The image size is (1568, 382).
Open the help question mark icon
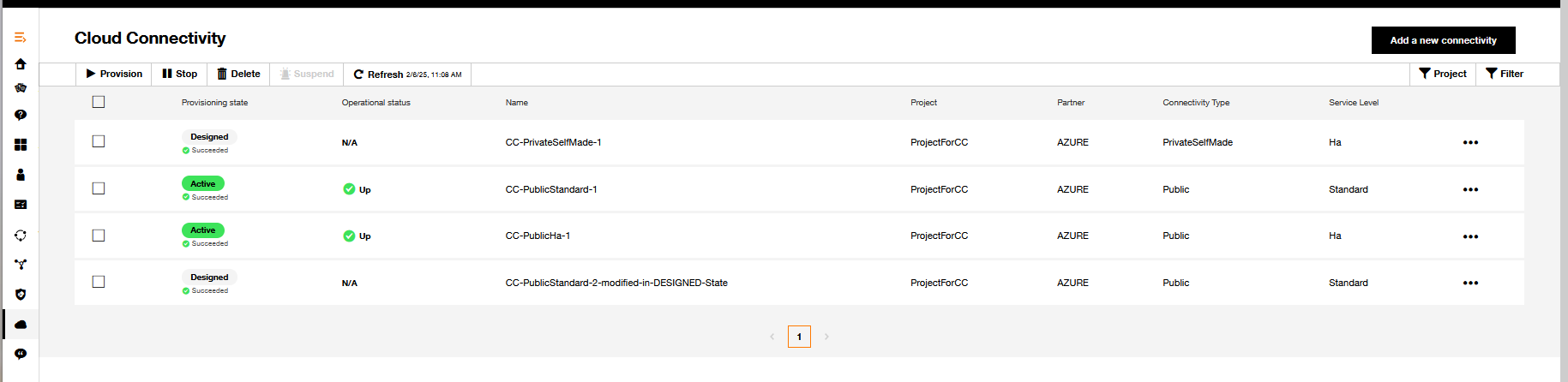[x=21, y=115]
